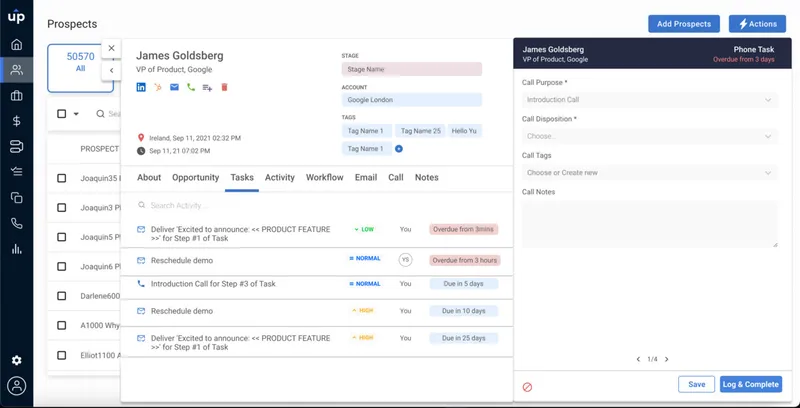
Task: Open the select-all dropdown caret
Action: (76, 114)
